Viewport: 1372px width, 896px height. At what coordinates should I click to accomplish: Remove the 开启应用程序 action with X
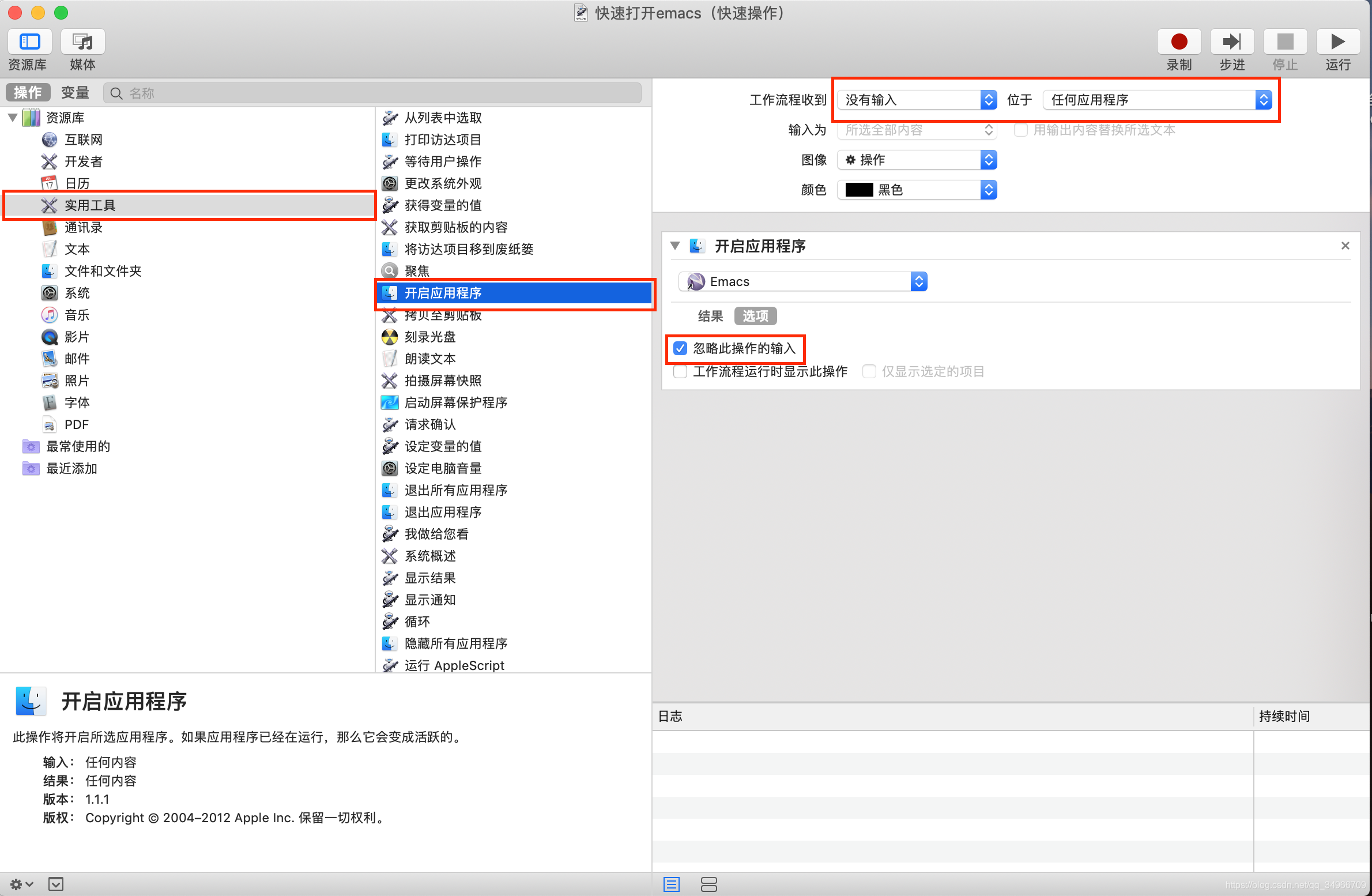pos(1345,246)
